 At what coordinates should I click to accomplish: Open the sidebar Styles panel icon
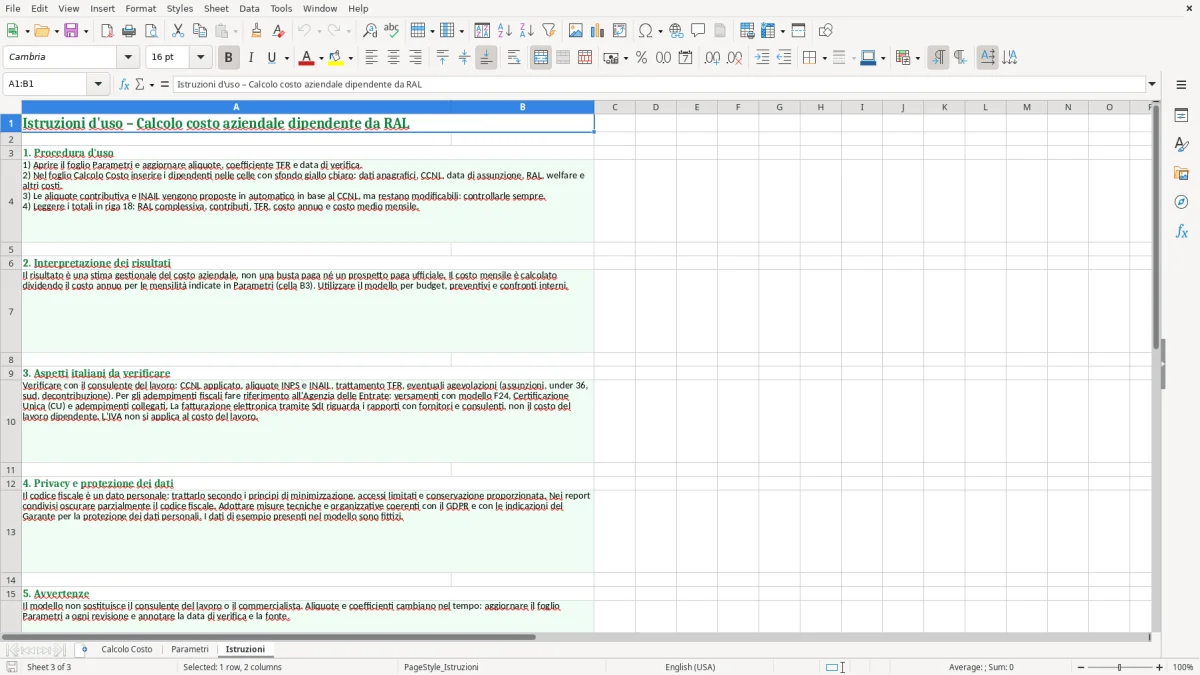pos(1181,145)
